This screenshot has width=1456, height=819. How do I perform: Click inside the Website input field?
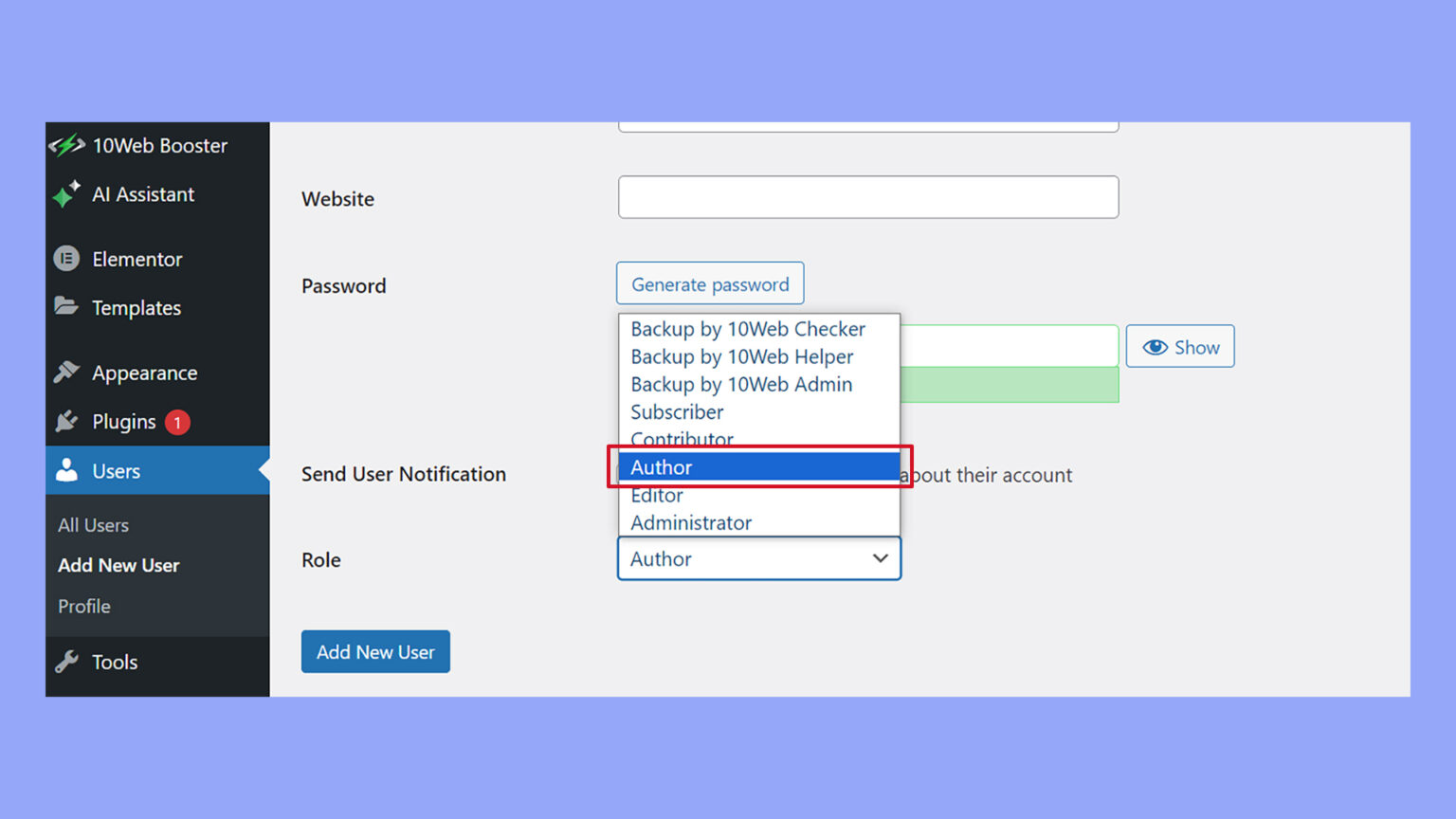click(867, 196)
